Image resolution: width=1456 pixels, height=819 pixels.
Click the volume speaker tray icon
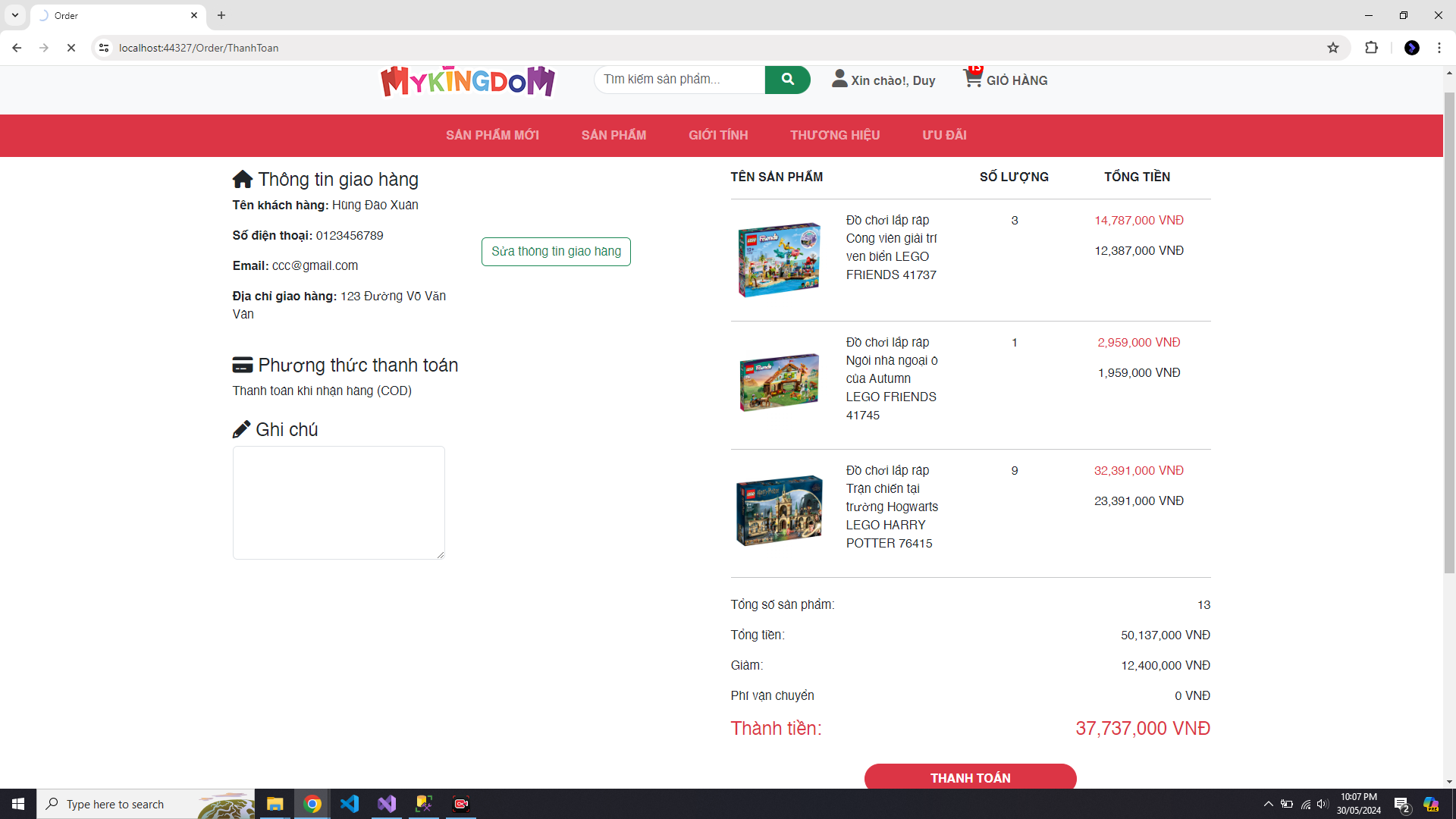pos(1323,804)
